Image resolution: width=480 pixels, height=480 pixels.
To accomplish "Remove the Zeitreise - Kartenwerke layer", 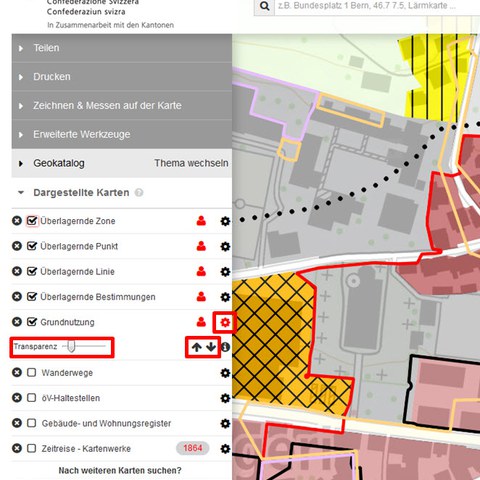I will (17, 448).
